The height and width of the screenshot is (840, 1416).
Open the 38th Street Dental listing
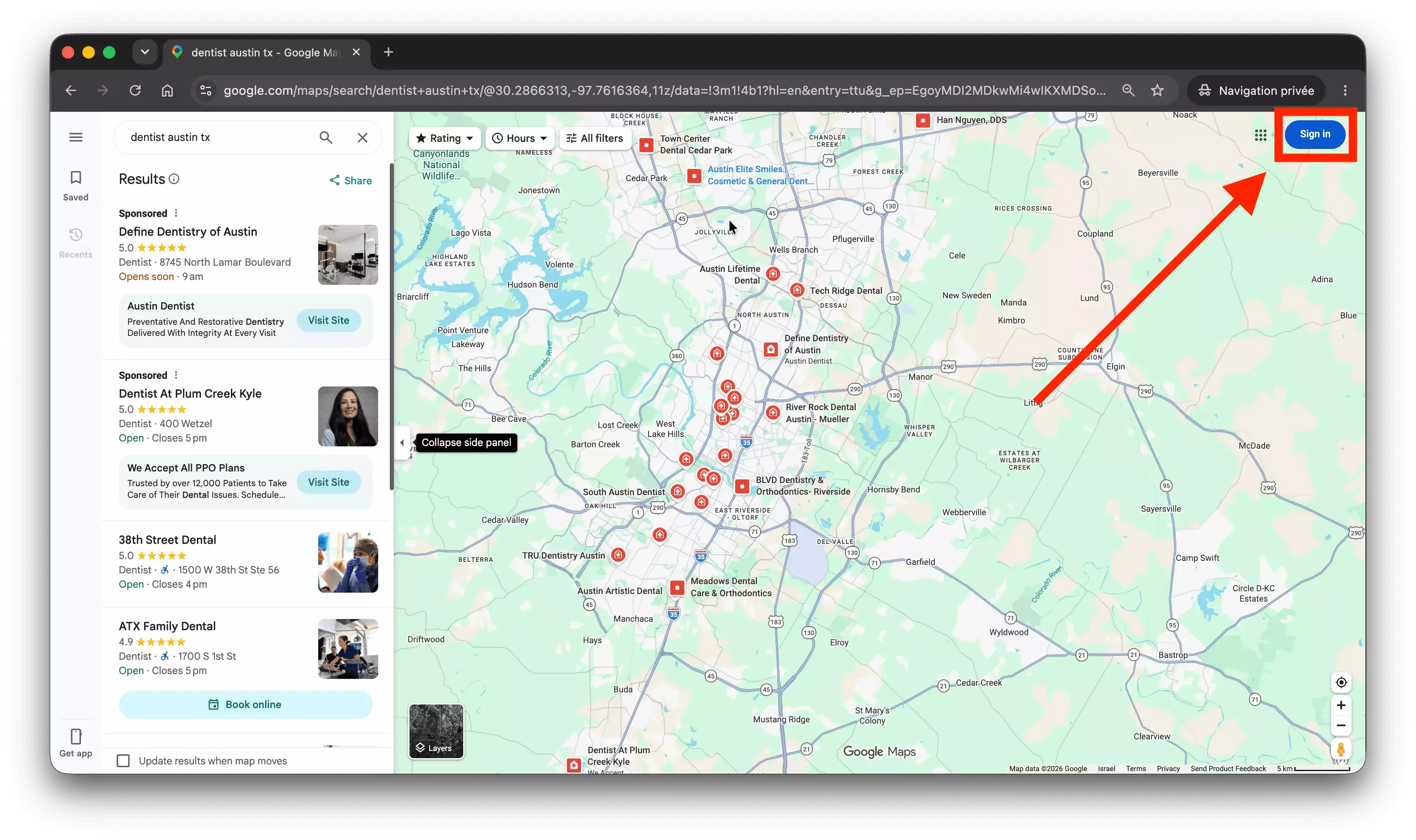coord(167,539)
